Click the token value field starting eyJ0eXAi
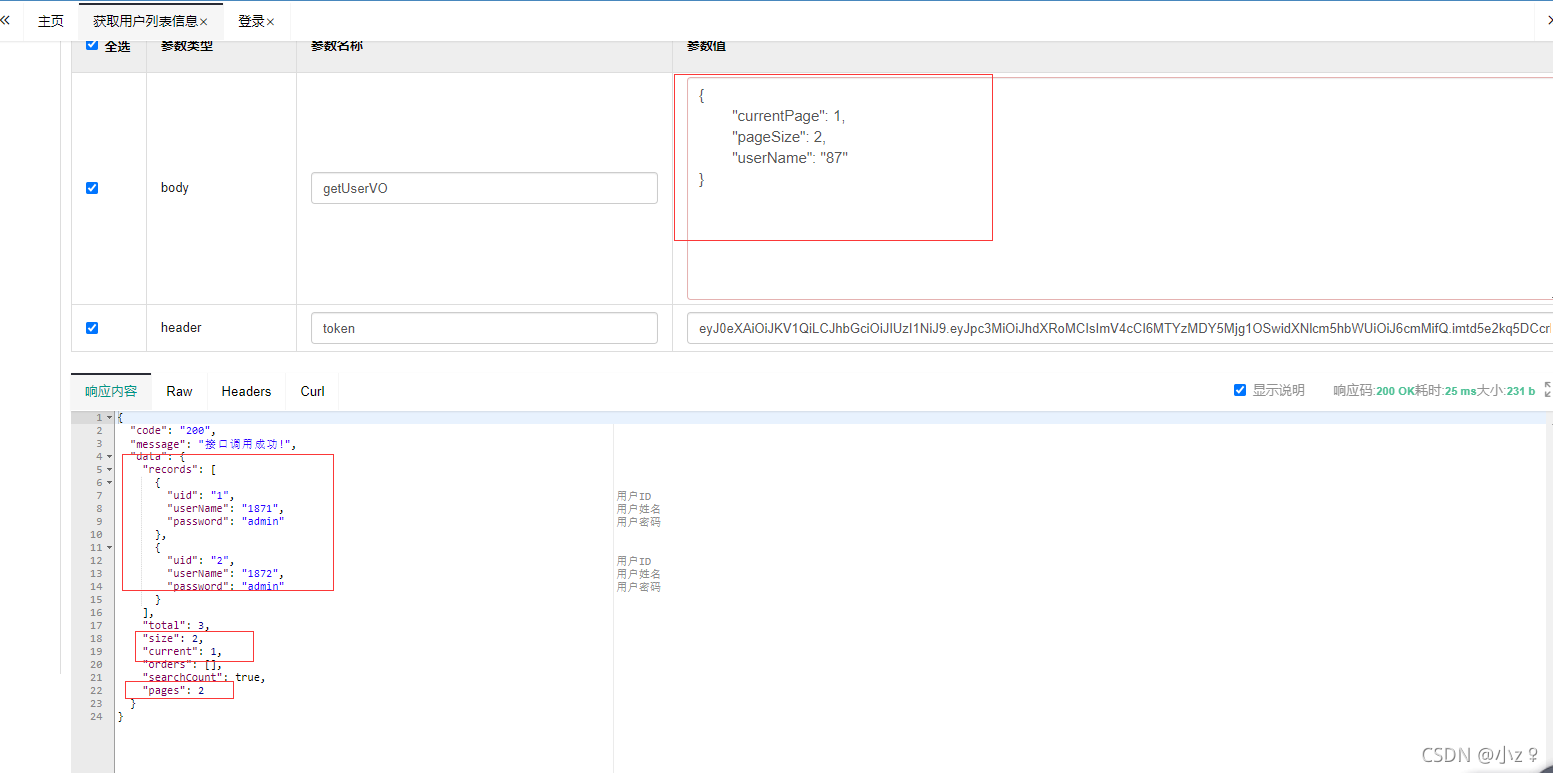The height and width of the screenshot is (773, 1553). [1120, 328]
